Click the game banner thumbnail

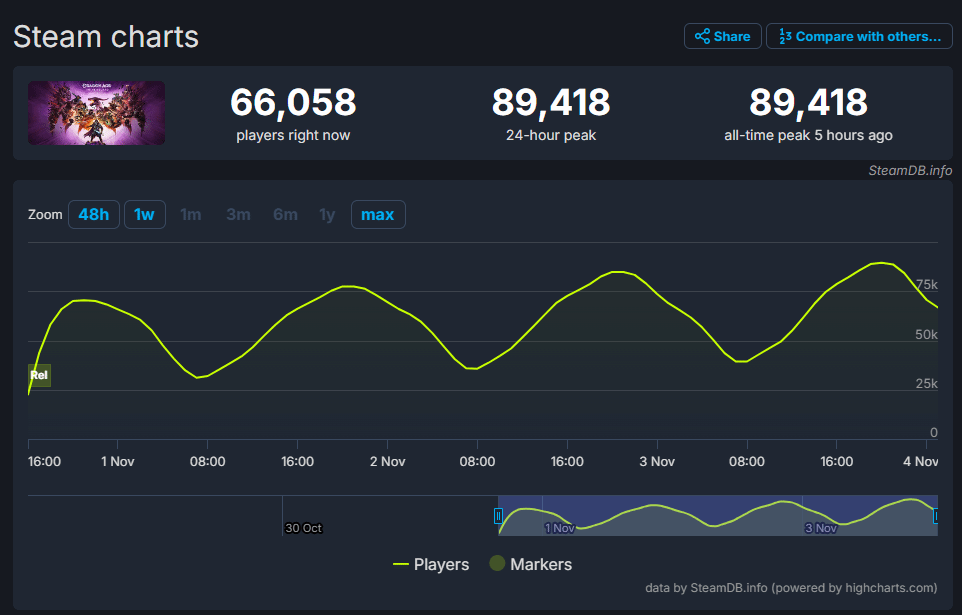point(96,113)
